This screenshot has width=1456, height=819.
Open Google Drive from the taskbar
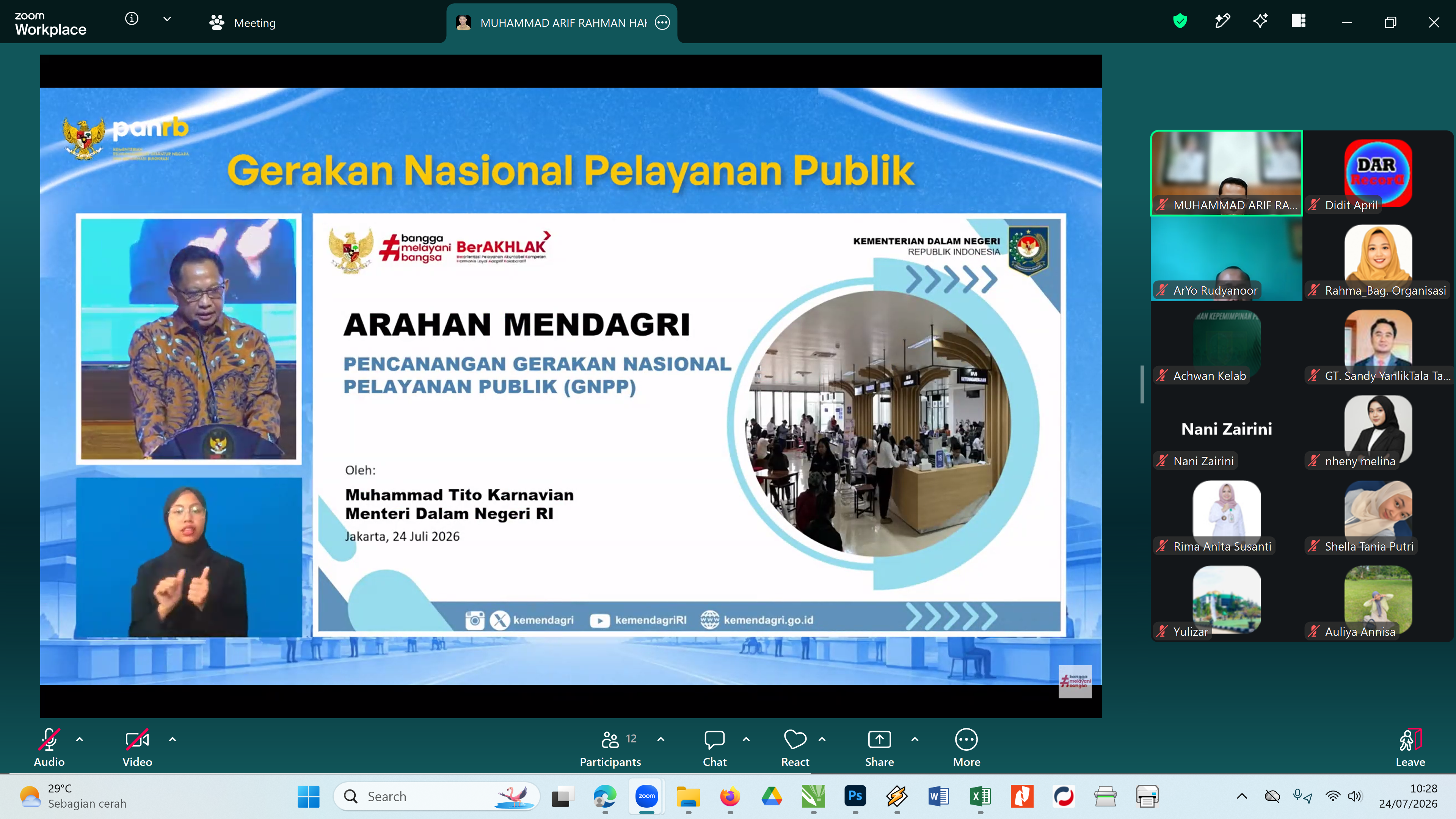tap(772, 796)
